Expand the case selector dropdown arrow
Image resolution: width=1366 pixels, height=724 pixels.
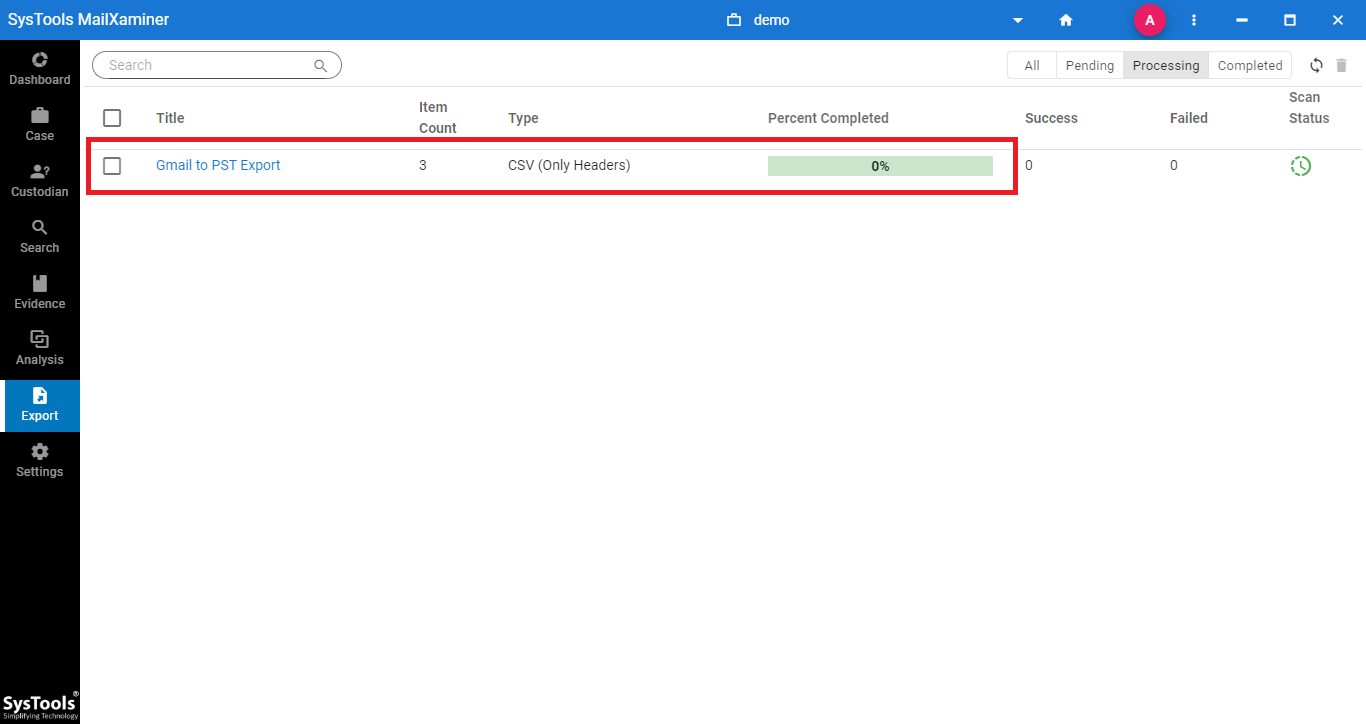pyautogui.click(x=1018, y=20)
